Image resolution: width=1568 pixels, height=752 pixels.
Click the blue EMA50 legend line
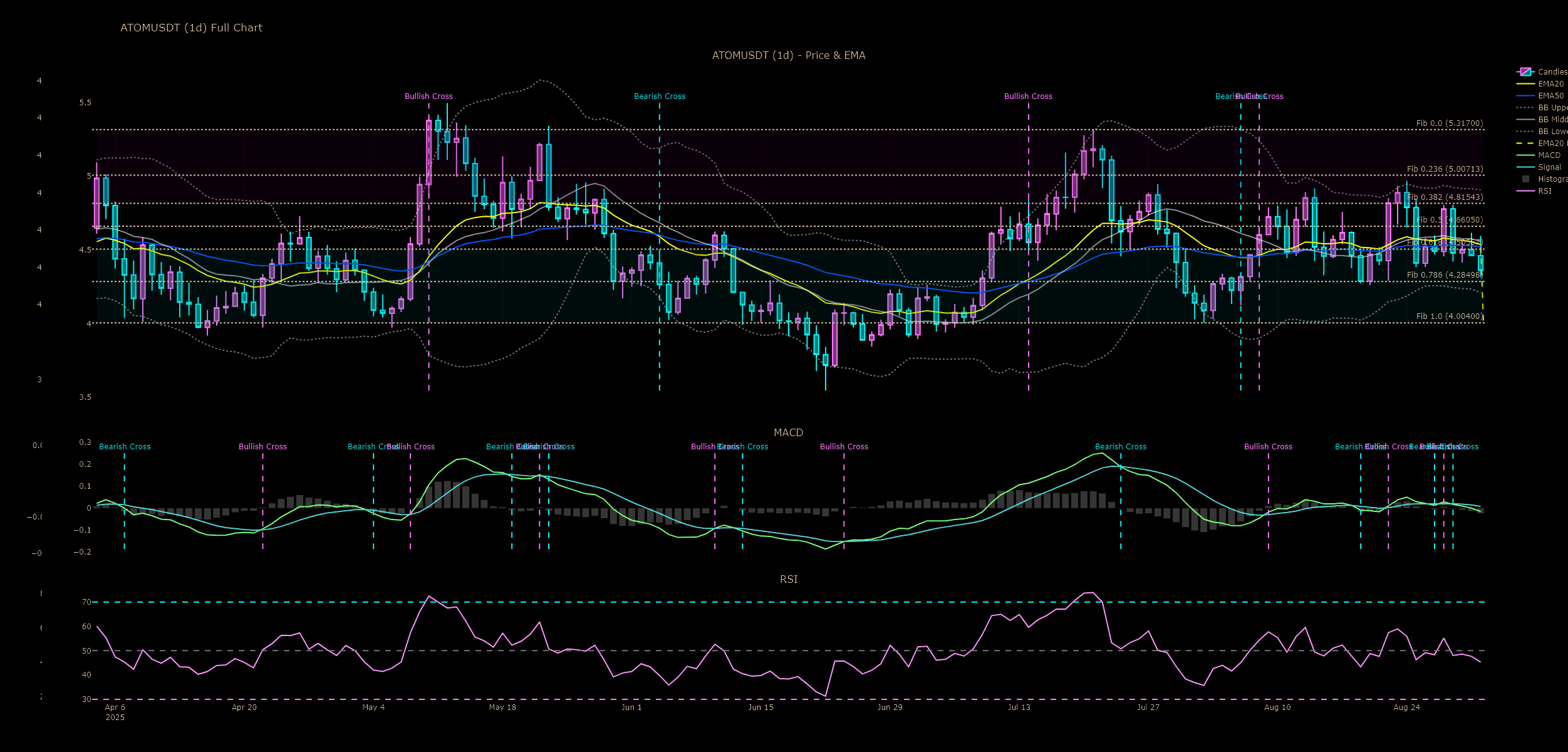point(1525,96)
